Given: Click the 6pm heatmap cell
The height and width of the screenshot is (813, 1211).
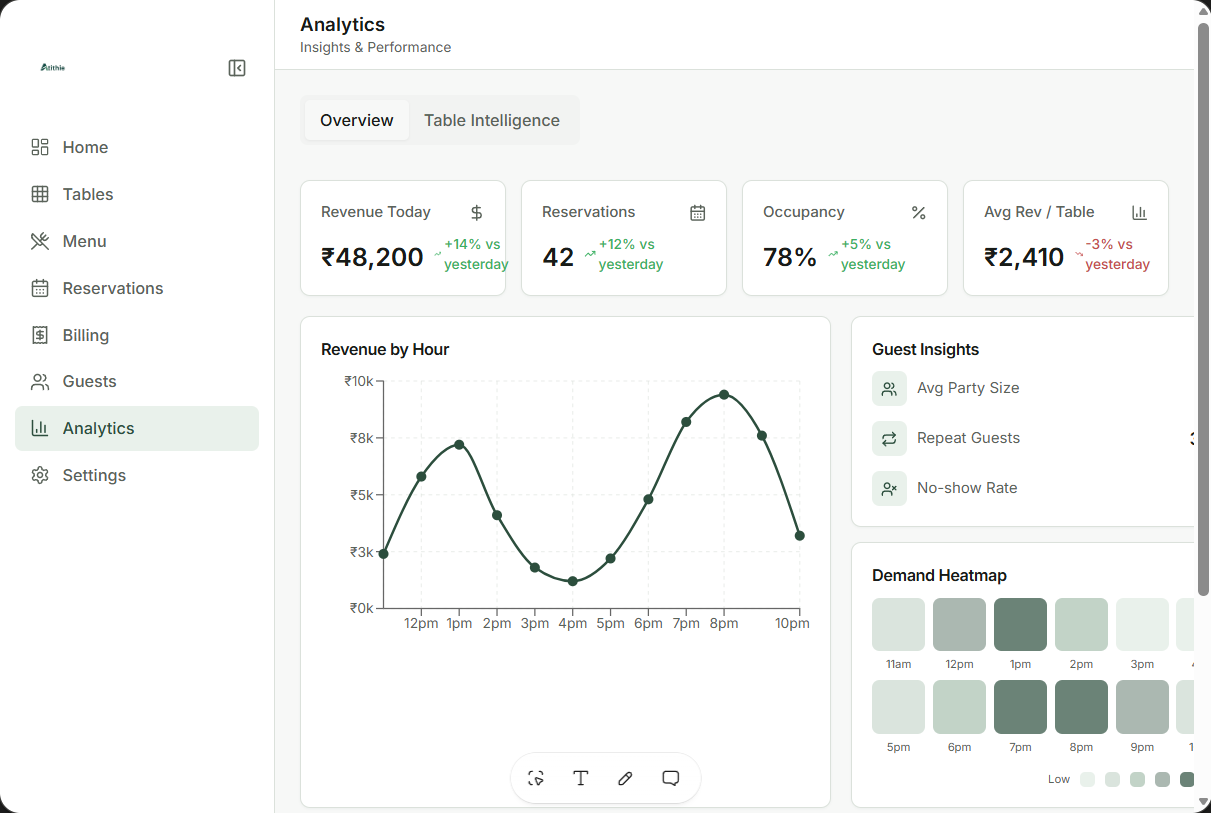Looking at the screenshot, I should click(959, 707).
